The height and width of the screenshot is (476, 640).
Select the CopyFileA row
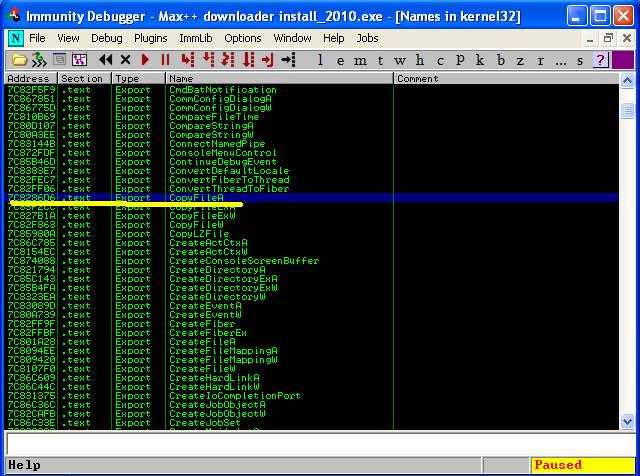(x=312, y=198)
